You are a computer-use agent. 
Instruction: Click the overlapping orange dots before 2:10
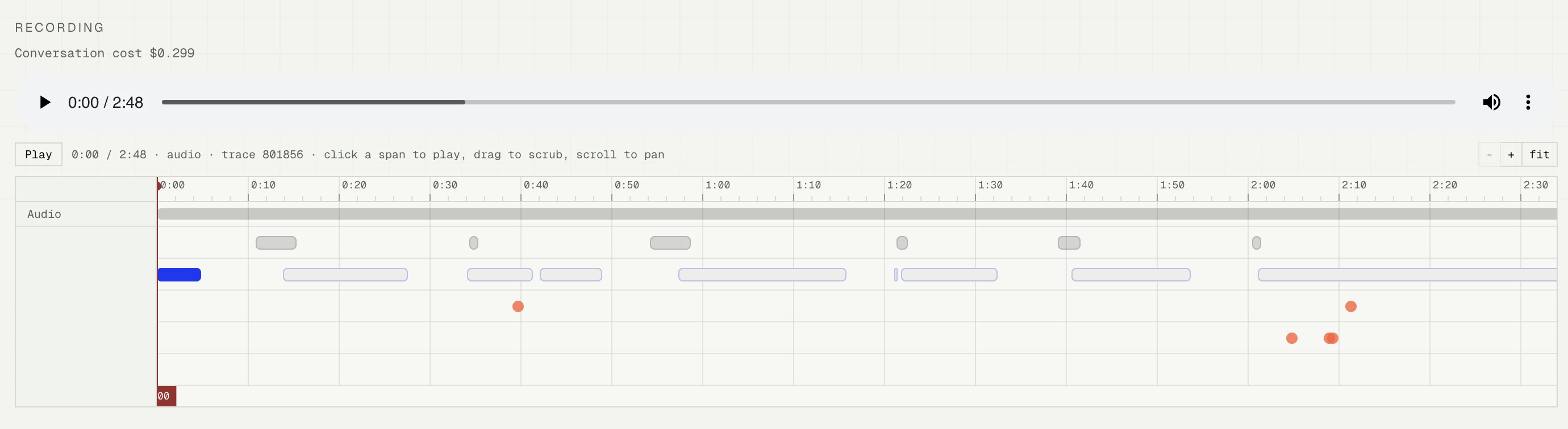1331,338
